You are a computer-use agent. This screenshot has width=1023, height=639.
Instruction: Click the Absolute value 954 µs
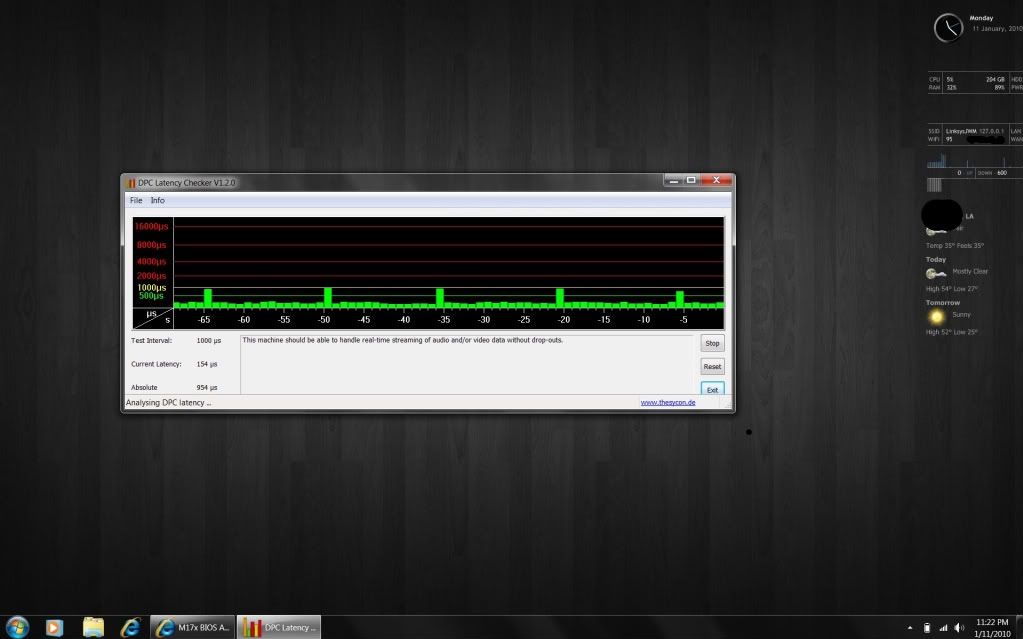(207, 388)
